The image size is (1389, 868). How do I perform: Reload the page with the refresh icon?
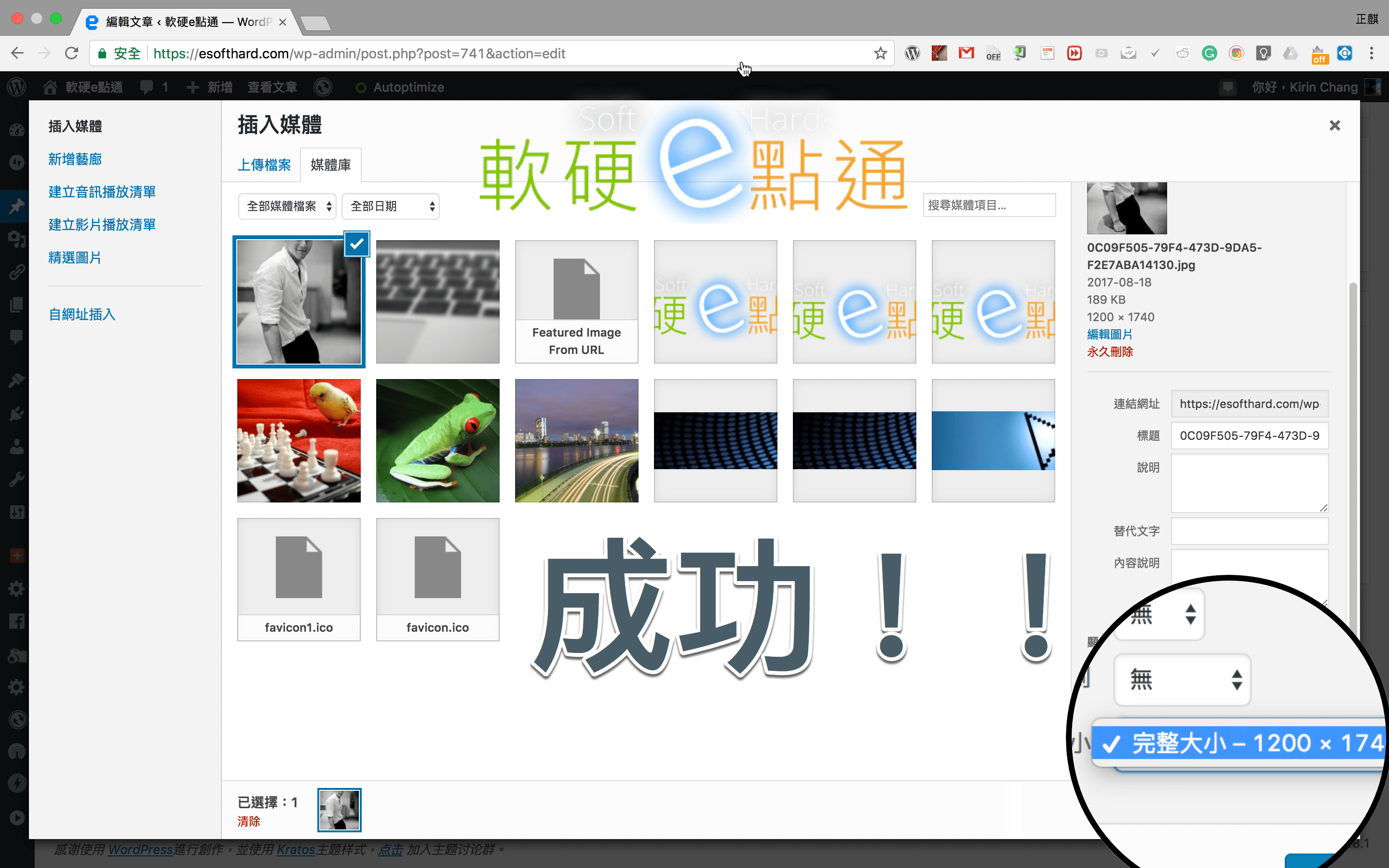click(x=71, y=54)
